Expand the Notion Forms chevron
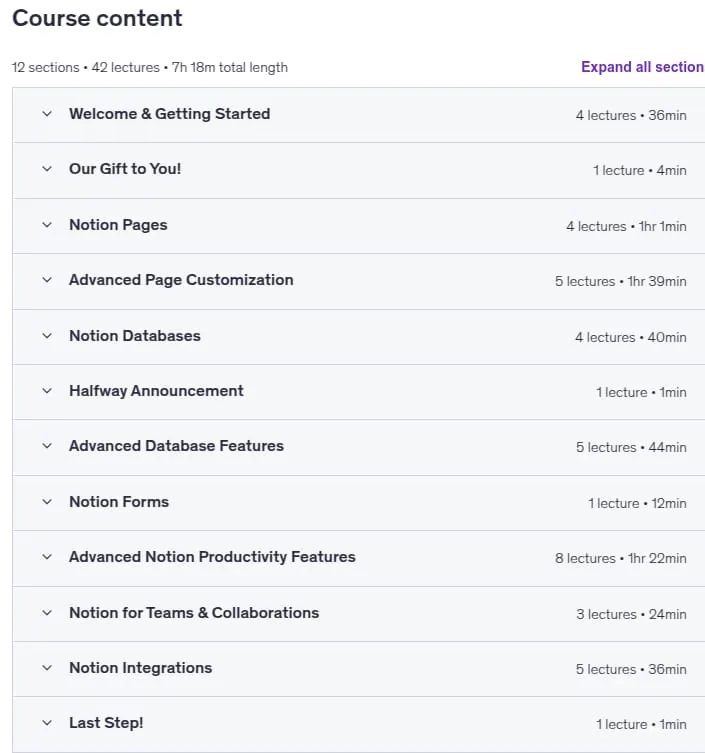Image resolution: width=705 pixels, height=753 pixels. pyautogui.click(x=47, y=502)
